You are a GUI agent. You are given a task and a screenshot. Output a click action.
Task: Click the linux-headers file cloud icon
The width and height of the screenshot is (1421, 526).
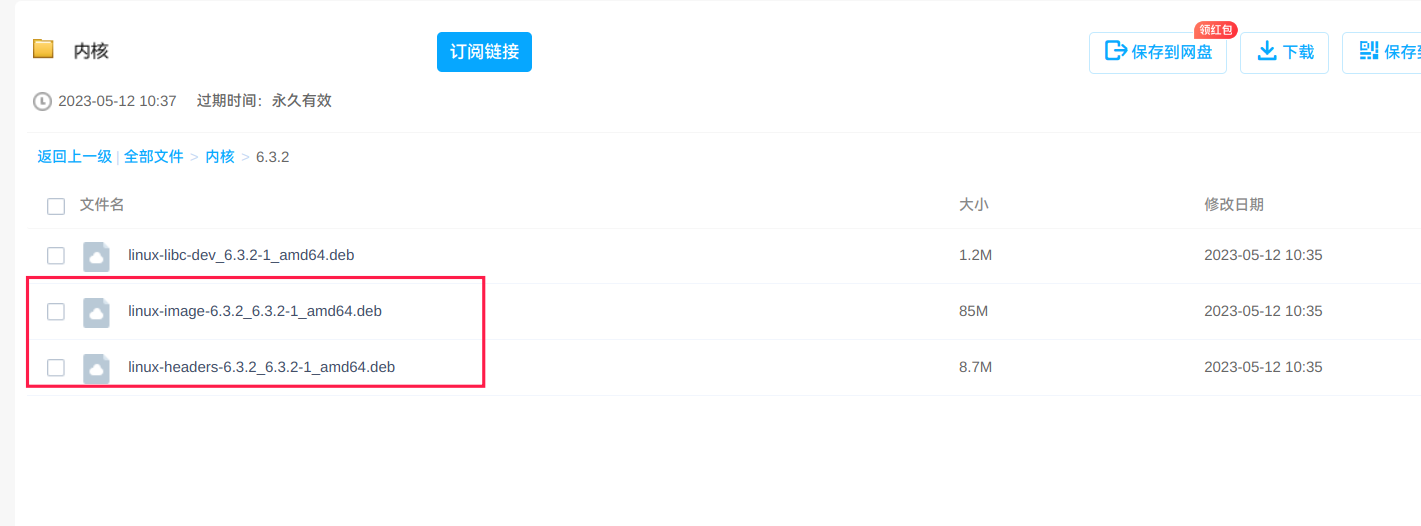(x=96, y=368)
